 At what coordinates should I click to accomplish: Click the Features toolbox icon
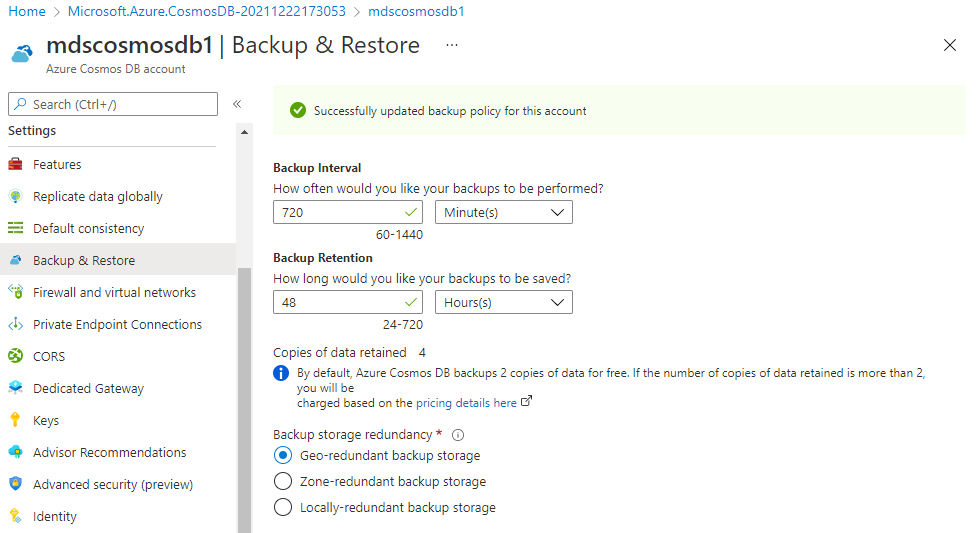pyautogui.click(x=16, y=165)
